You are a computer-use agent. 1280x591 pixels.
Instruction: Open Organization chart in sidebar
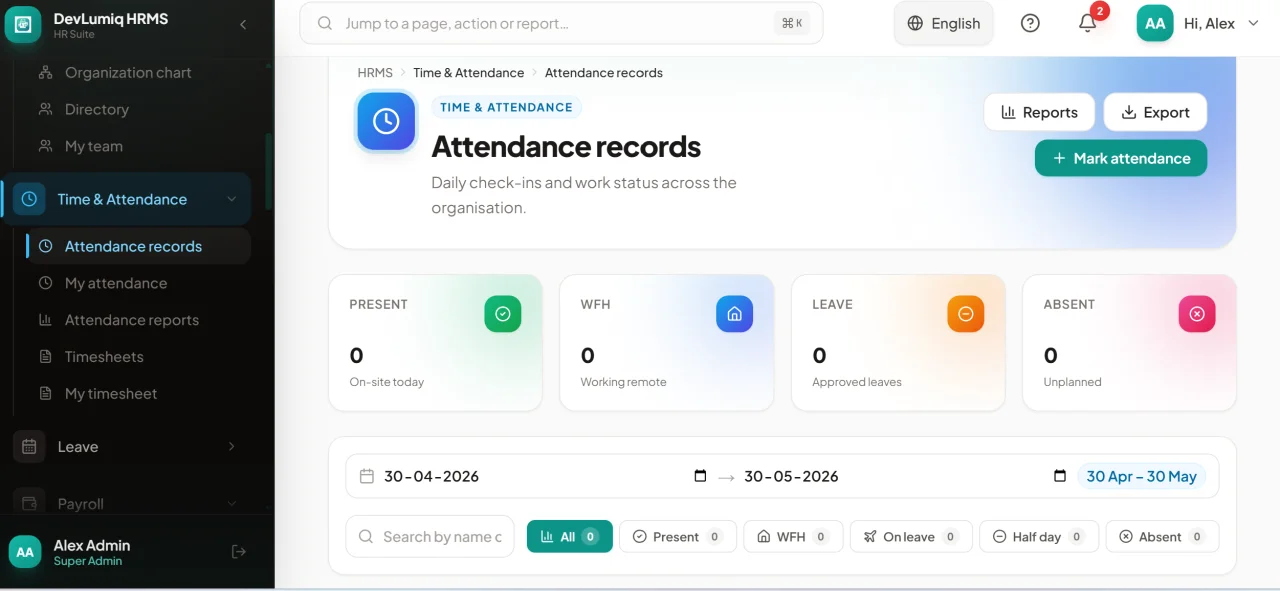[x=128, y=73]
